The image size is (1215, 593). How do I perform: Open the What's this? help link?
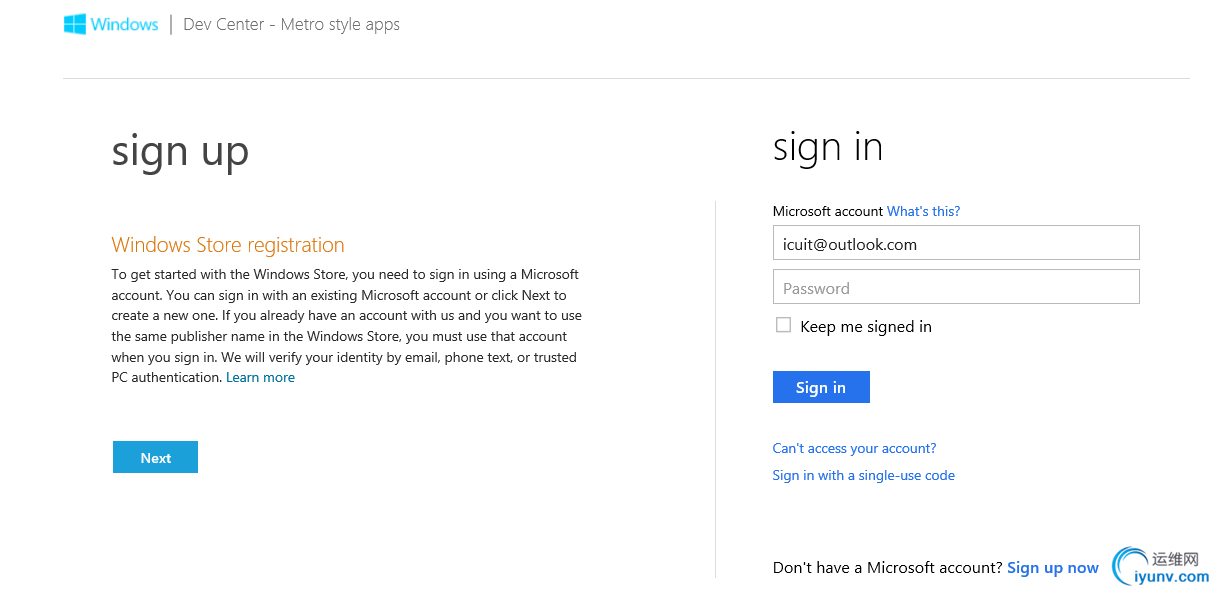923,212
